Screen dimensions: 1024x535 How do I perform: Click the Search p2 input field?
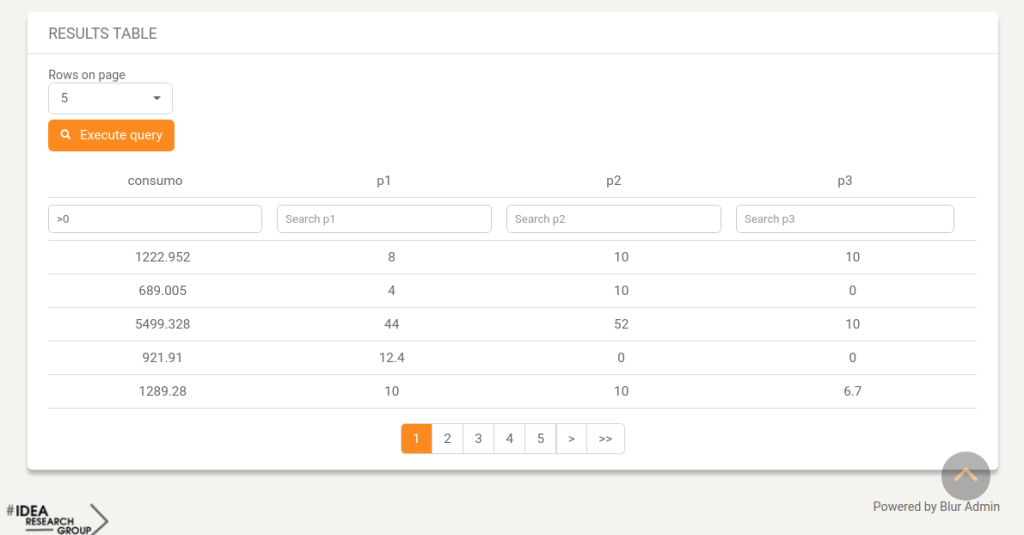pos(613,219)
